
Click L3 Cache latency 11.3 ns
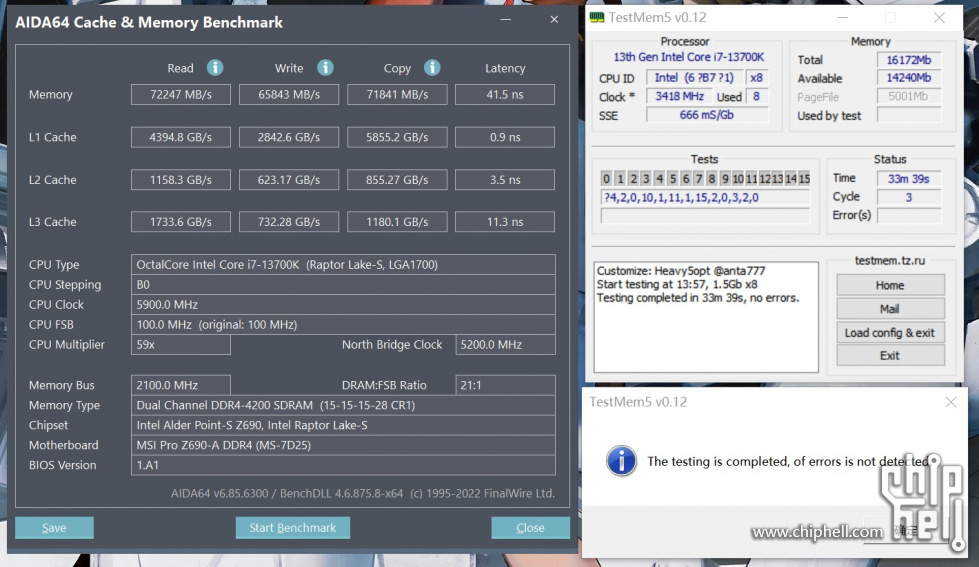click(x=504, y=222)
